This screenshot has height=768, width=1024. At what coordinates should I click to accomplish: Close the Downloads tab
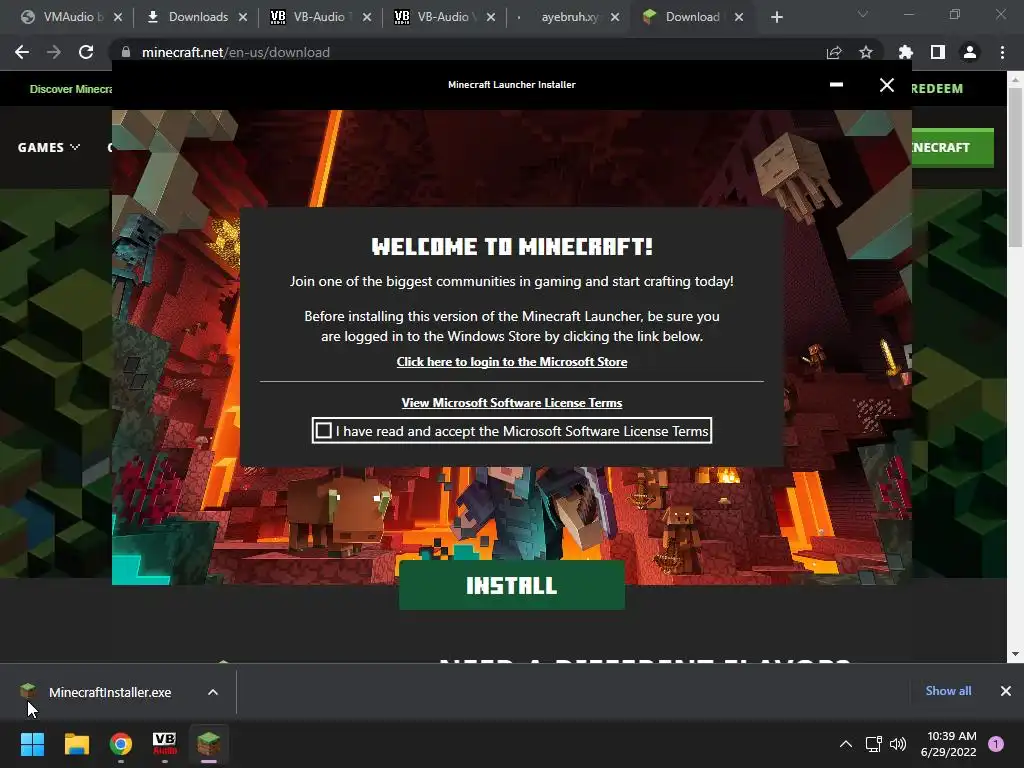point(243,17)
